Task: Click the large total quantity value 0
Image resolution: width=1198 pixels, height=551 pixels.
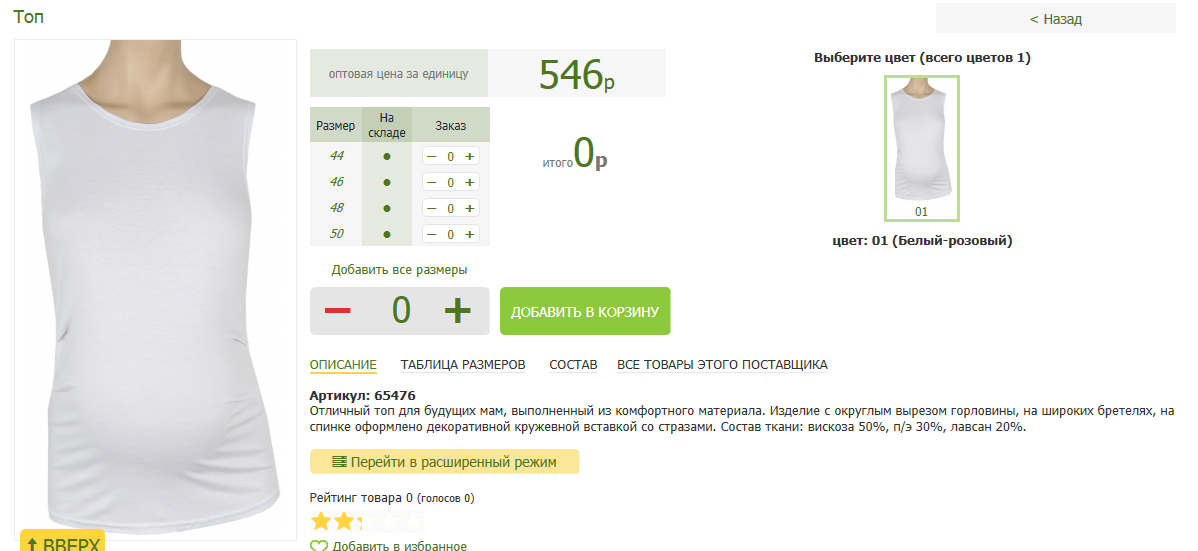Action: click(401, 310)
